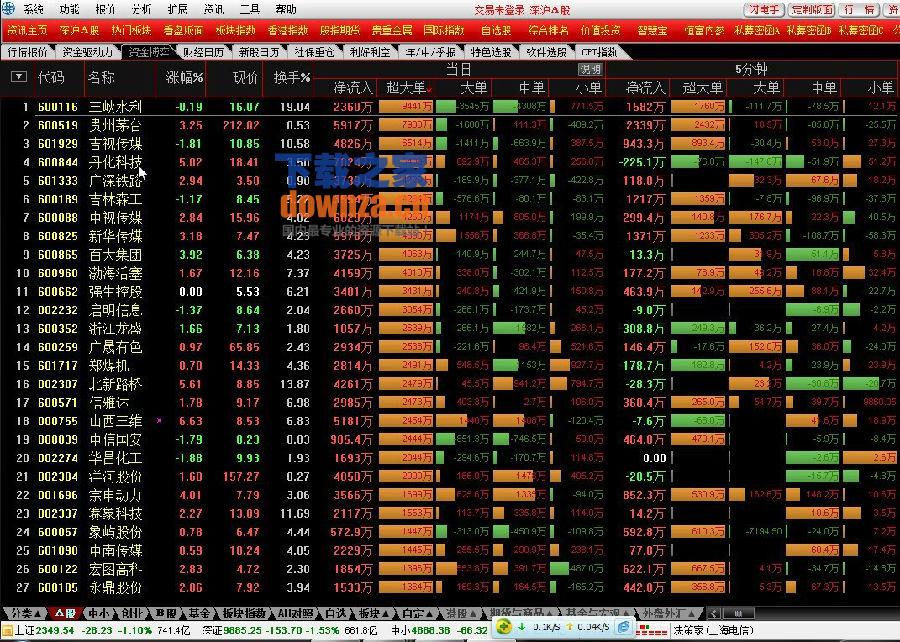900x642 pixels.
Task: Click the 自选股 toolbar button
Action: [495, 30]
